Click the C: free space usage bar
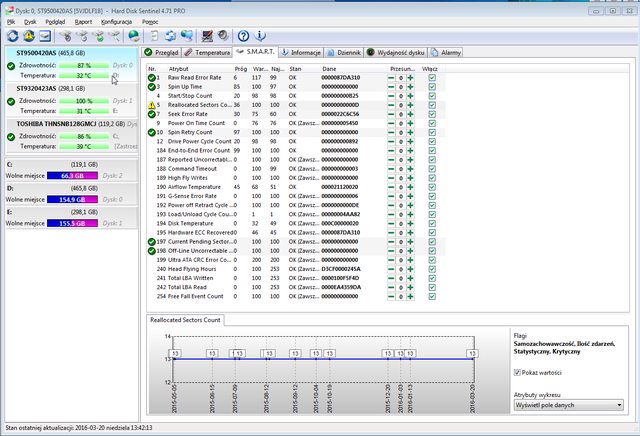 pos(72,176)
